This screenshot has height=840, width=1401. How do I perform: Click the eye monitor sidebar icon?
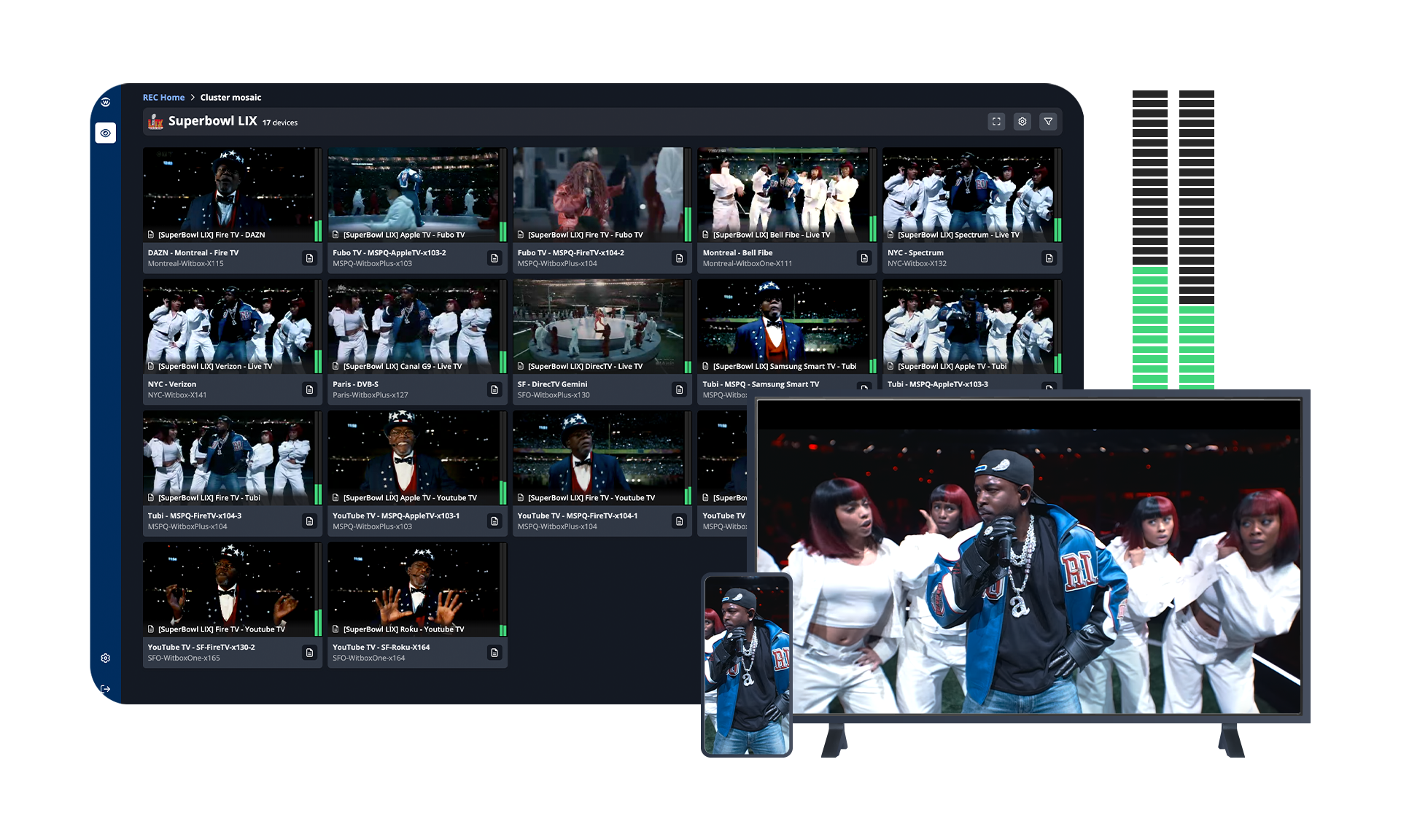[x=106, y=133]
